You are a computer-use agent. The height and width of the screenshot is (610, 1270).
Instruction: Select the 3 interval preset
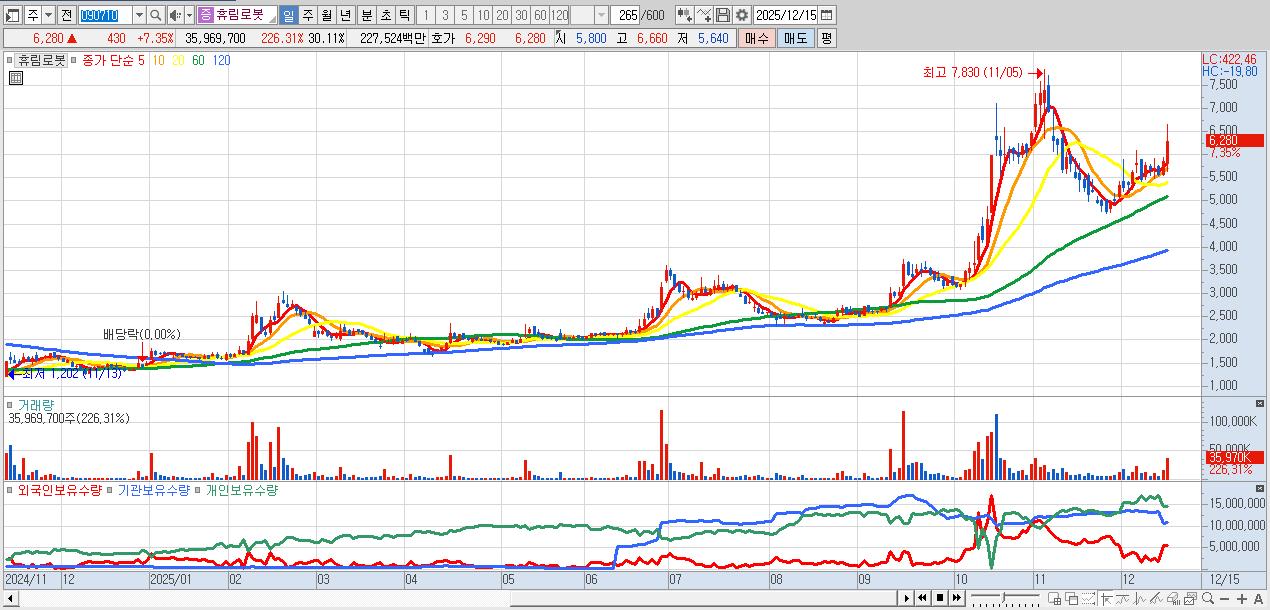point(445,15)
